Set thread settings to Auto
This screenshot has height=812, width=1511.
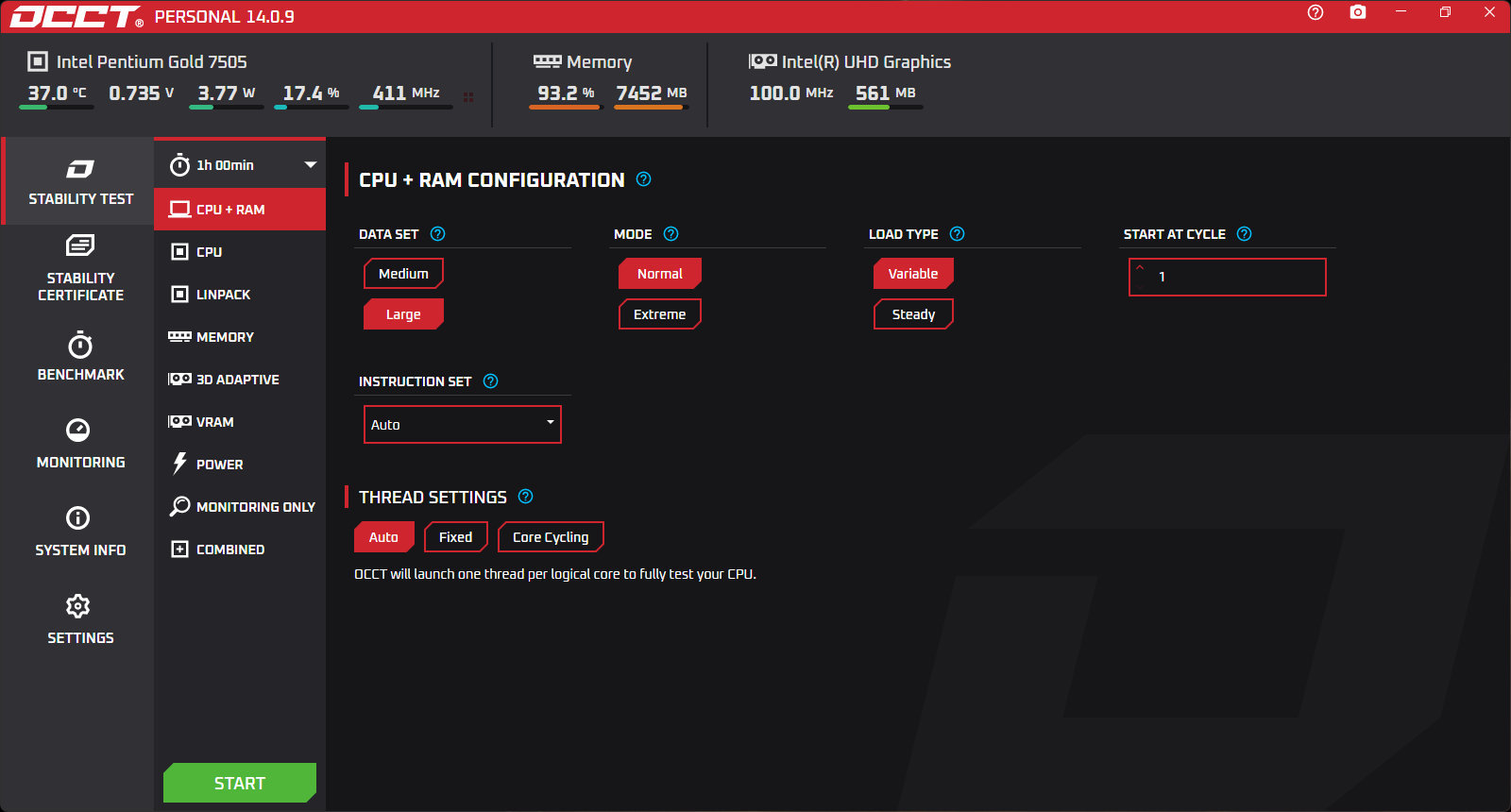tap(383, 537)
